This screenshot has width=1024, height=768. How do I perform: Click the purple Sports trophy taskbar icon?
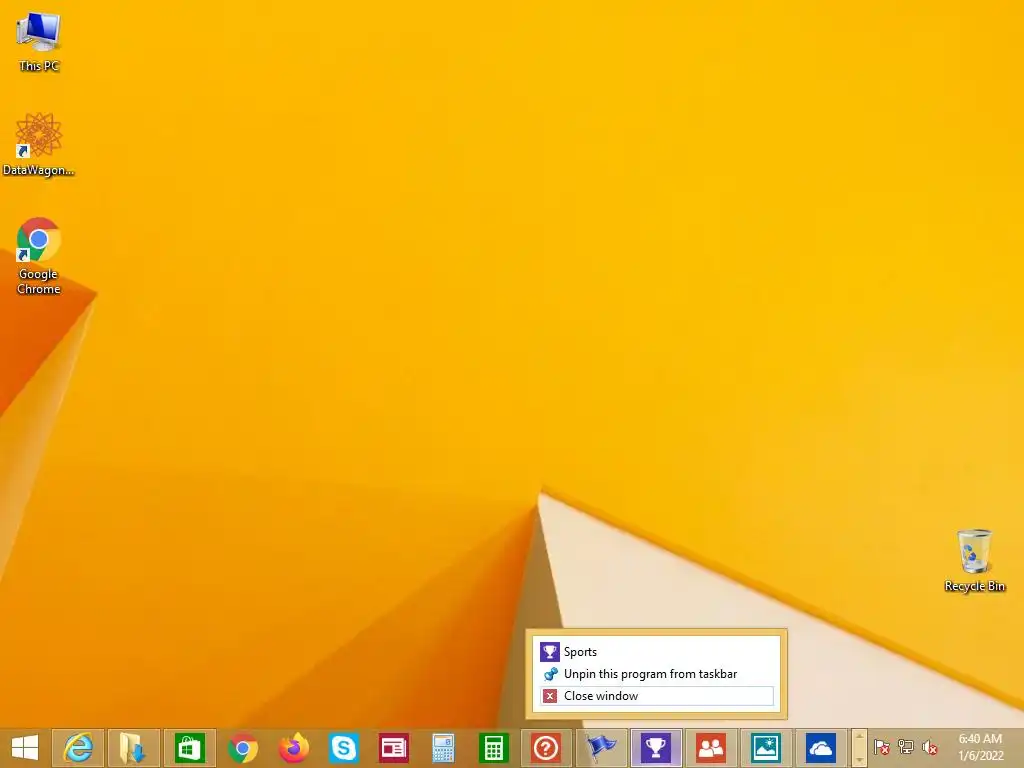(x=656, y=748)
